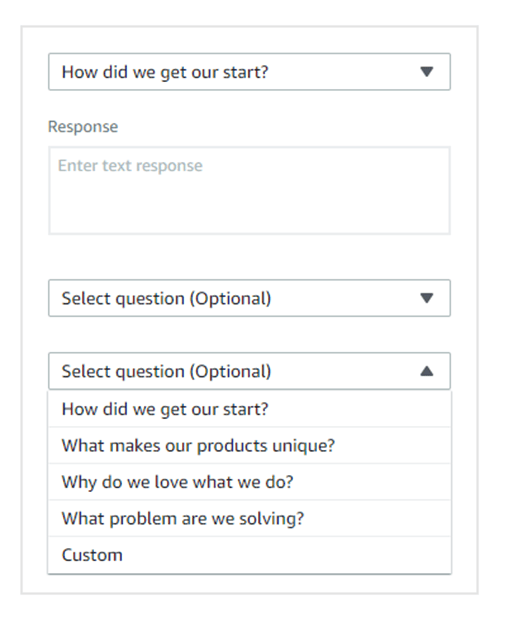Click the blank panel area above the top dropdown
Viewport: 513px width, 625px height.
pyautogui.click(x=250, y=40)
